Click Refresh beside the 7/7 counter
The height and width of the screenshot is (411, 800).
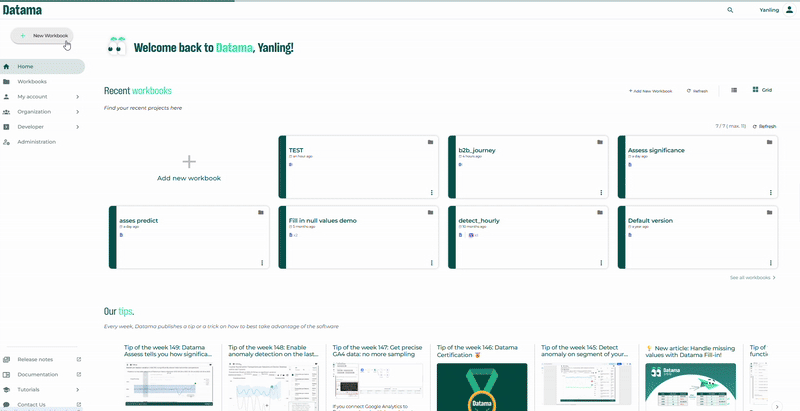(x=764, y=126)
